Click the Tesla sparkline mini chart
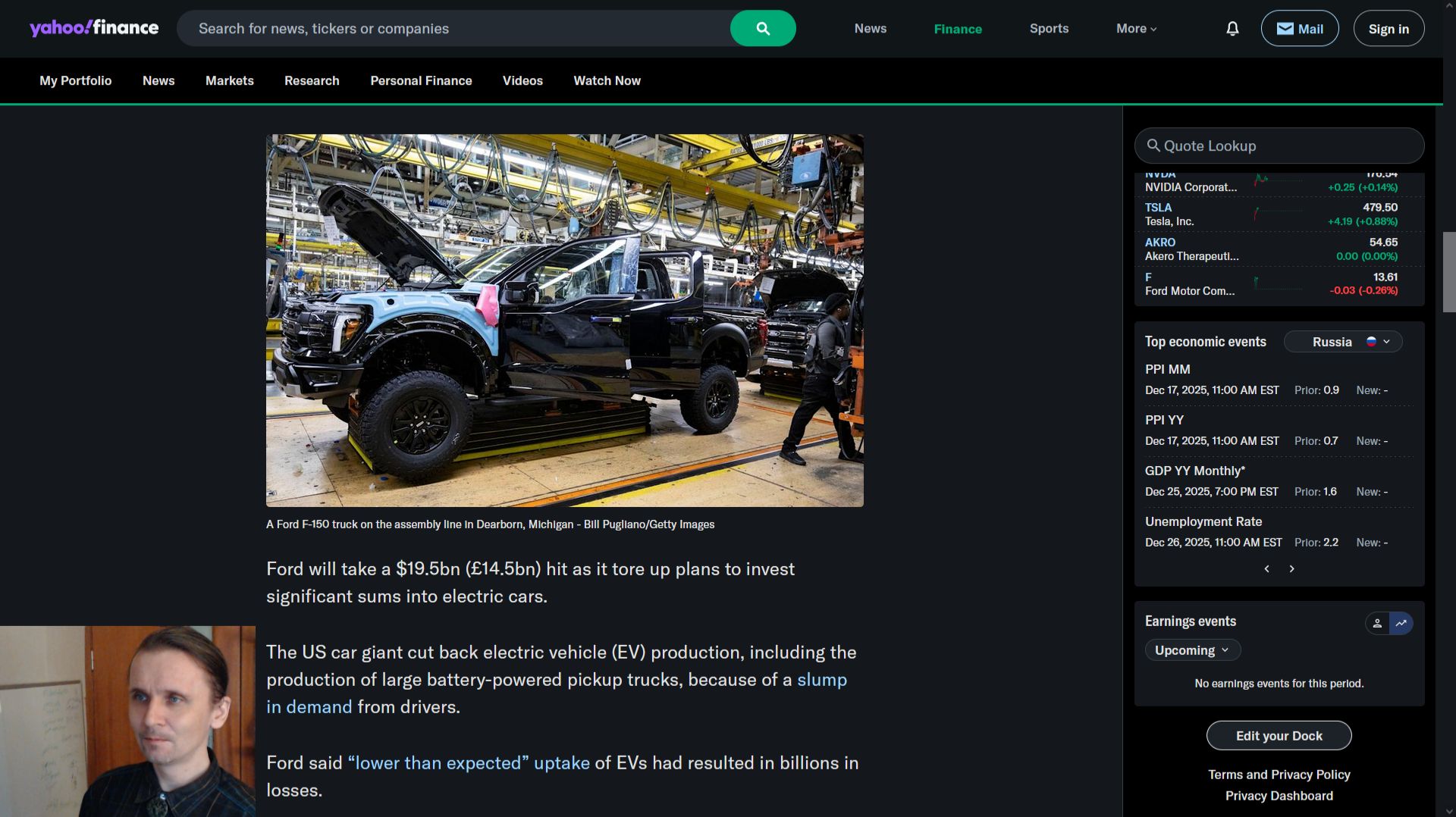The height and width of the screenshot is (817, 1456). click(x=1278, y=214)
